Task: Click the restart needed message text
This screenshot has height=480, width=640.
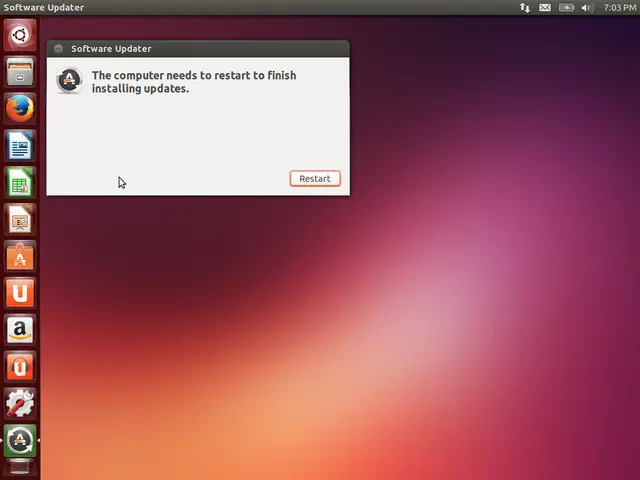Action: pyautogui.click(x=194, y=82)
